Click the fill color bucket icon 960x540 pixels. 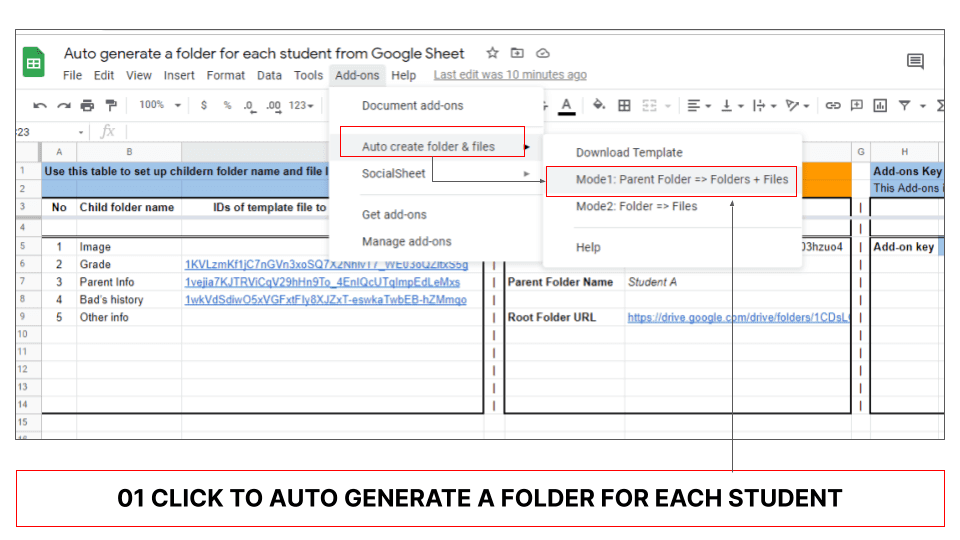pos(599,105)
